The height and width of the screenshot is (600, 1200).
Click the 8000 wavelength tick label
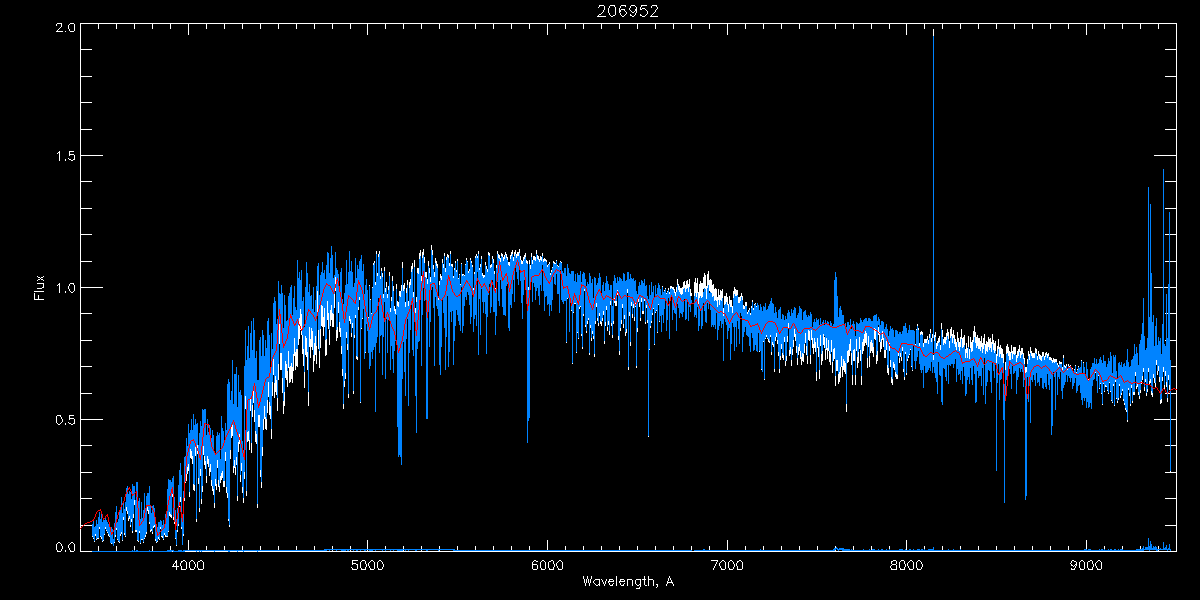point(906,565)
